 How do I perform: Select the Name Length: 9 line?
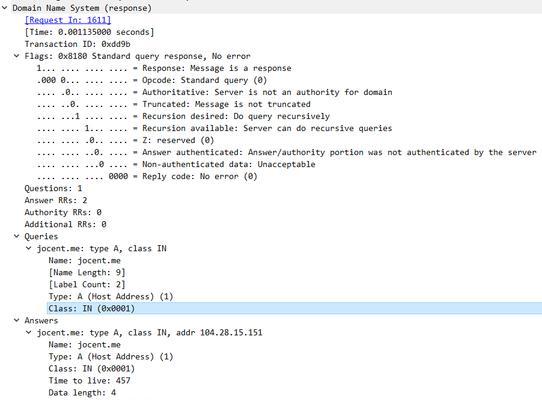(87, 272)
